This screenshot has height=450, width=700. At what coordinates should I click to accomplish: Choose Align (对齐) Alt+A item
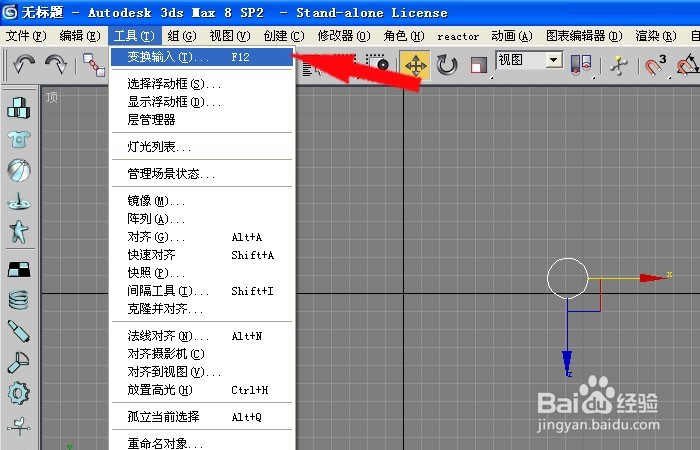click(202, 237)
